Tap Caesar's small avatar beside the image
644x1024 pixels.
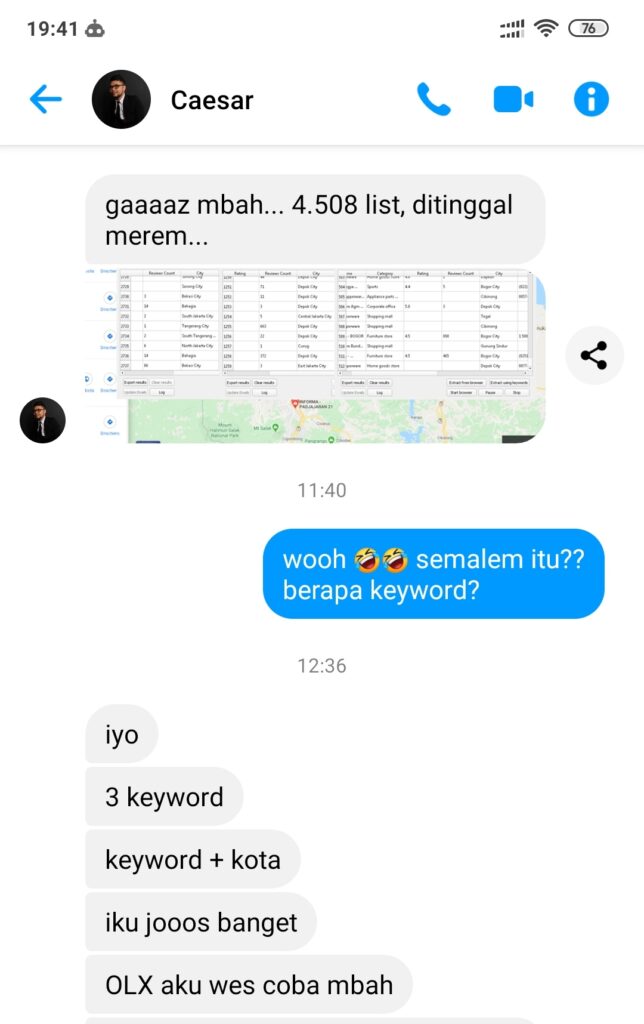pyautogui.click(x=42, y=420)
